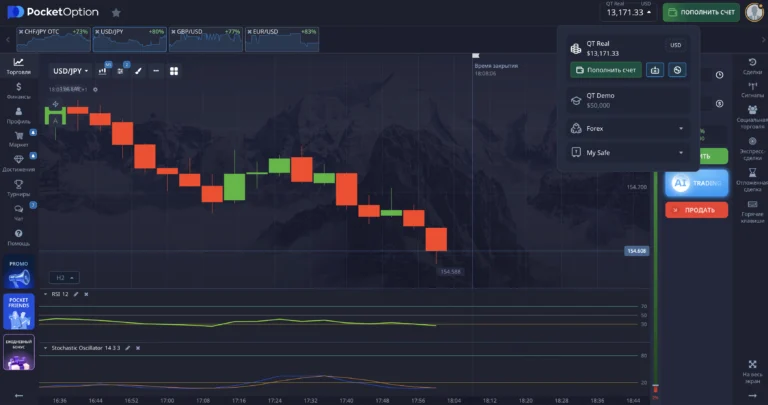Open Сигналы panel in right sidebar
This screenshot has width=768, height=405.
[752, 91]
